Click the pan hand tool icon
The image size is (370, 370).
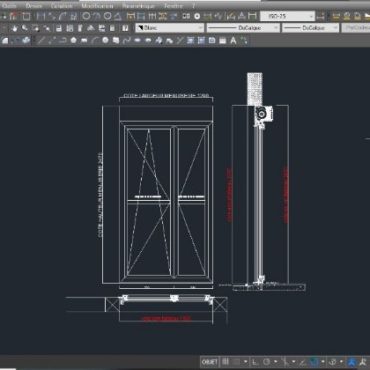(14, 28)
